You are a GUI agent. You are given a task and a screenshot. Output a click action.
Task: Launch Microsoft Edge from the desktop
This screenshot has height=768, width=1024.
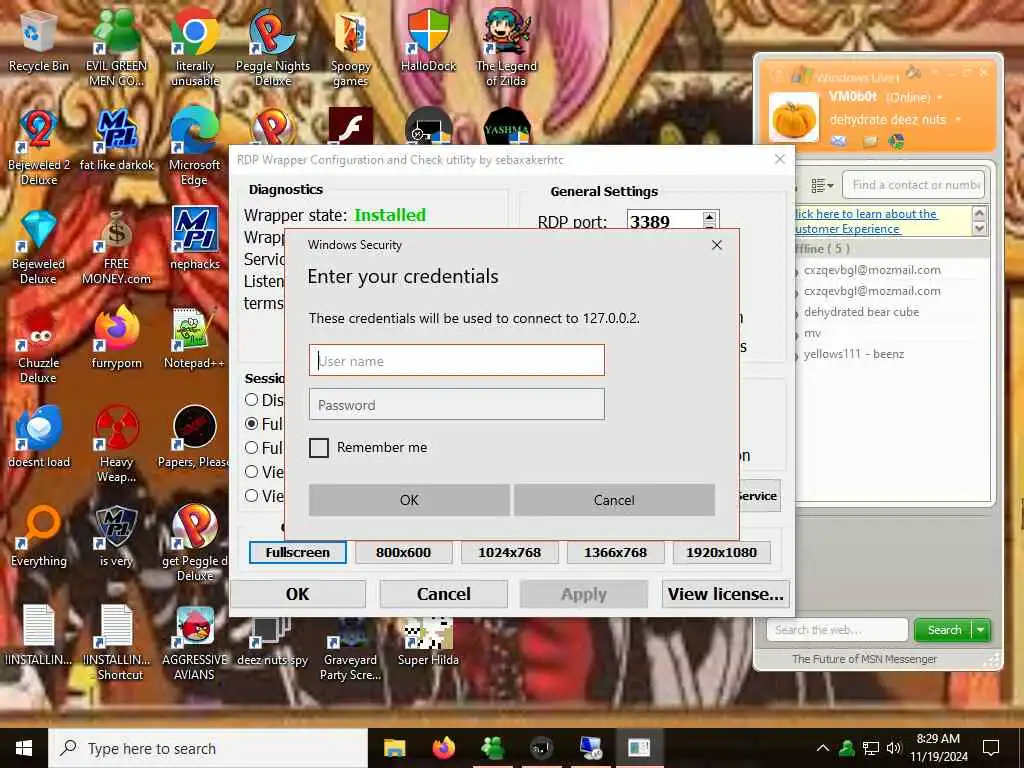195,148
